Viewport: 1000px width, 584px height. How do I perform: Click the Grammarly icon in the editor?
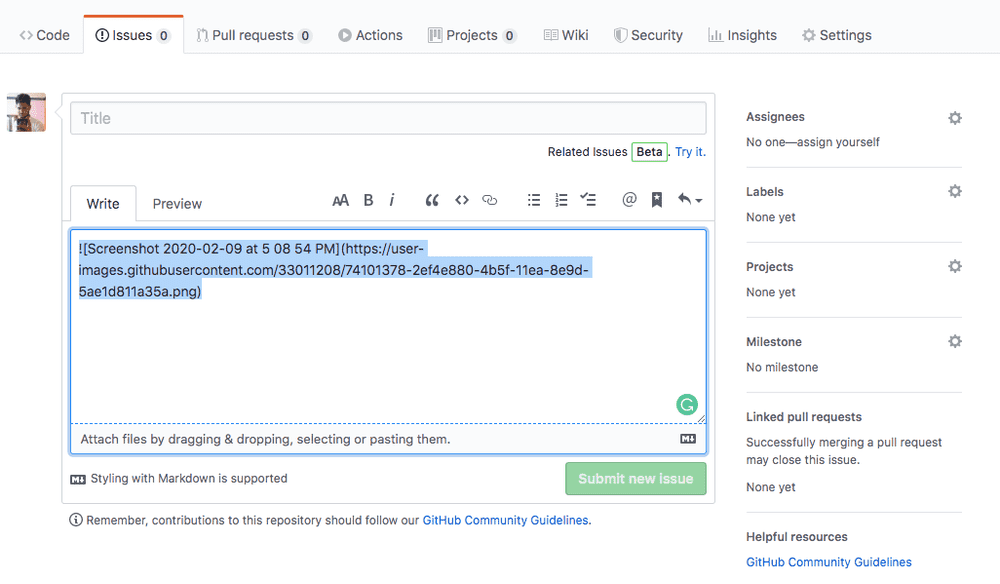tap(687, 405)
